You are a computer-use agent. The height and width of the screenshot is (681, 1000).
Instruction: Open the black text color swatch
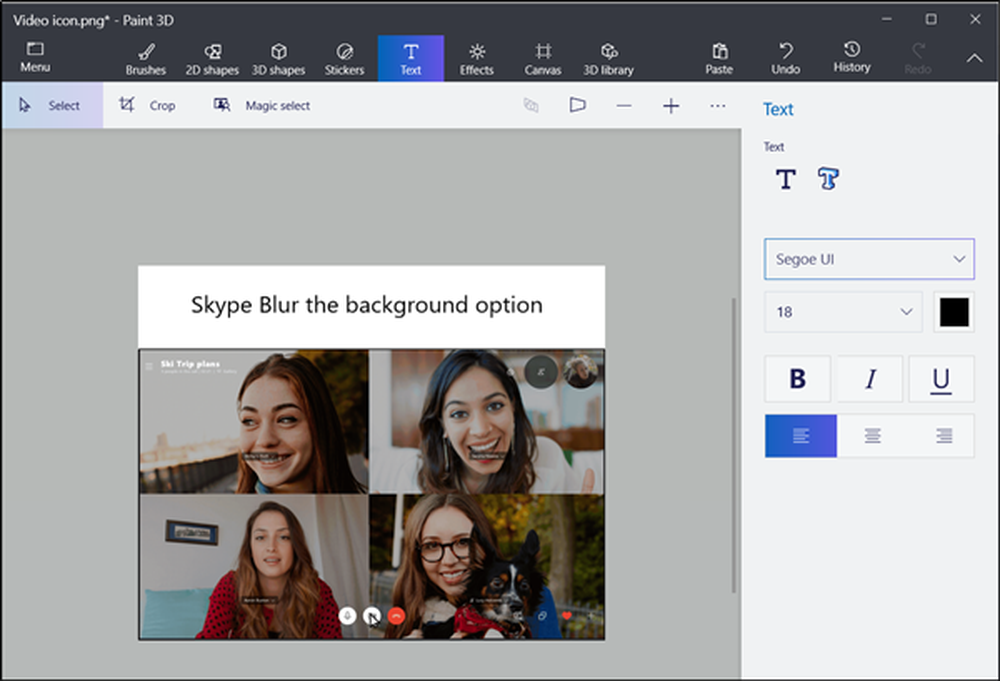(954, 312)
